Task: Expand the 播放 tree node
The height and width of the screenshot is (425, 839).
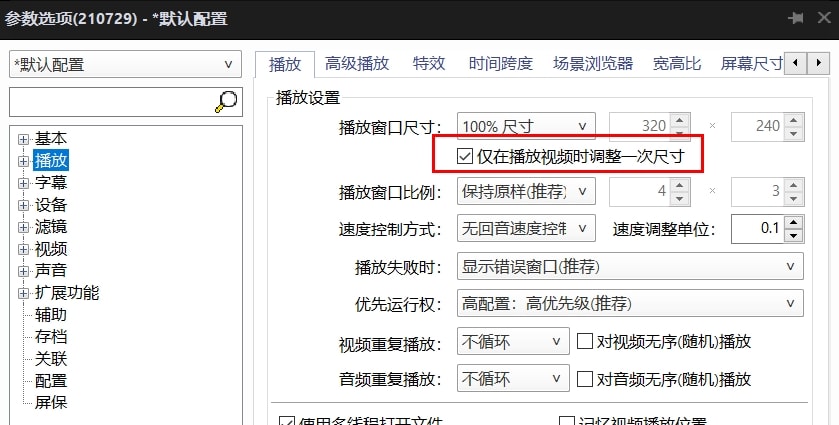Action: [x=23, y=161]
